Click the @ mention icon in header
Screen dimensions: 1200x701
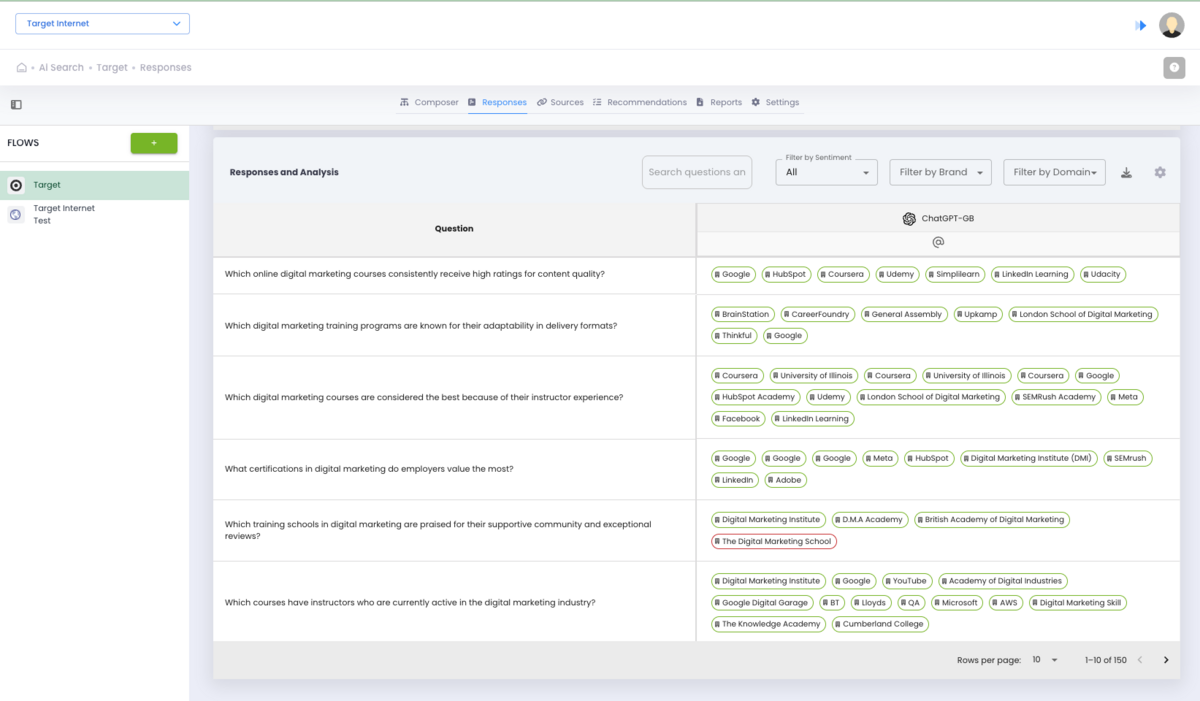coord(938,242)
